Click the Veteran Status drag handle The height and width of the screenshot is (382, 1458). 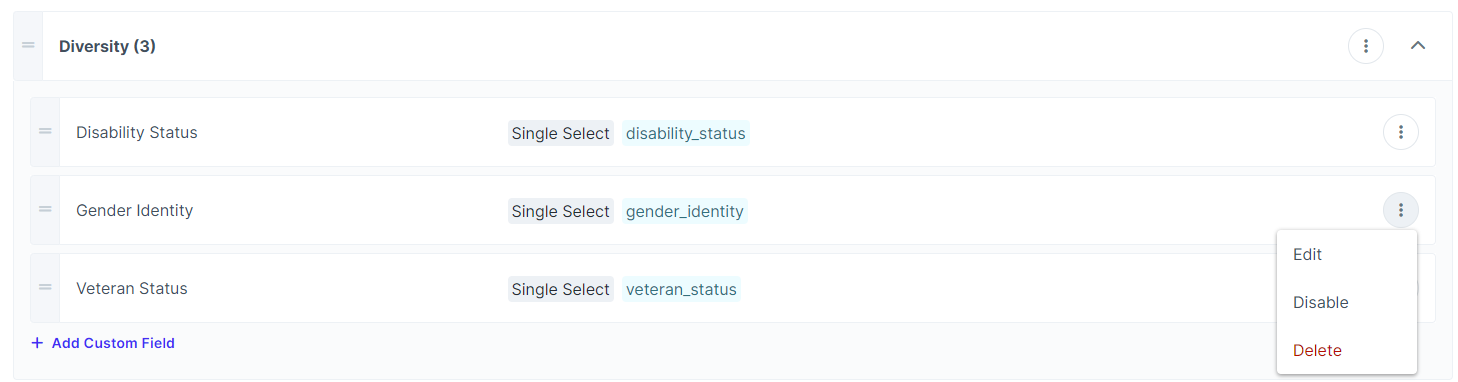pos(45,288)
